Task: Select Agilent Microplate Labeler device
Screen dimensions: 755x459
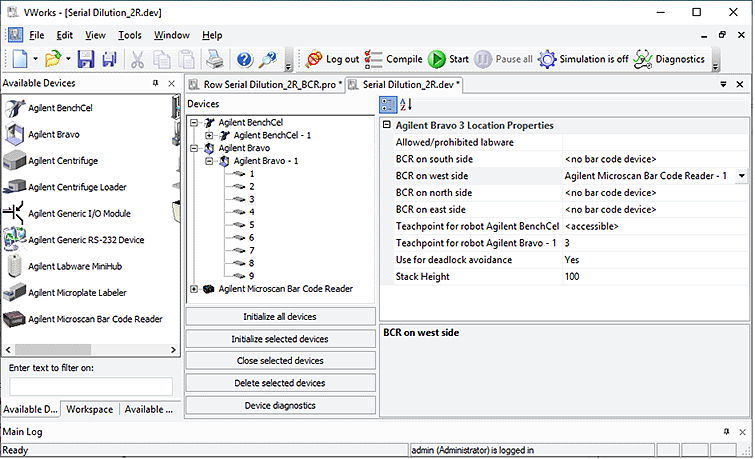Action: coord(77,293)
